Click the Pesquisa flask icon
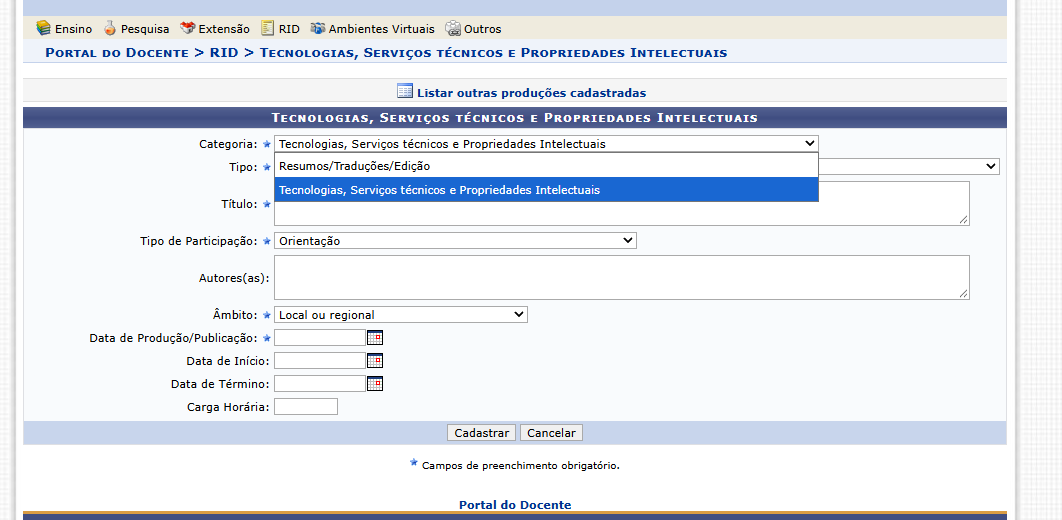This screenshot has height=520, width=1062. coord(110,28)
